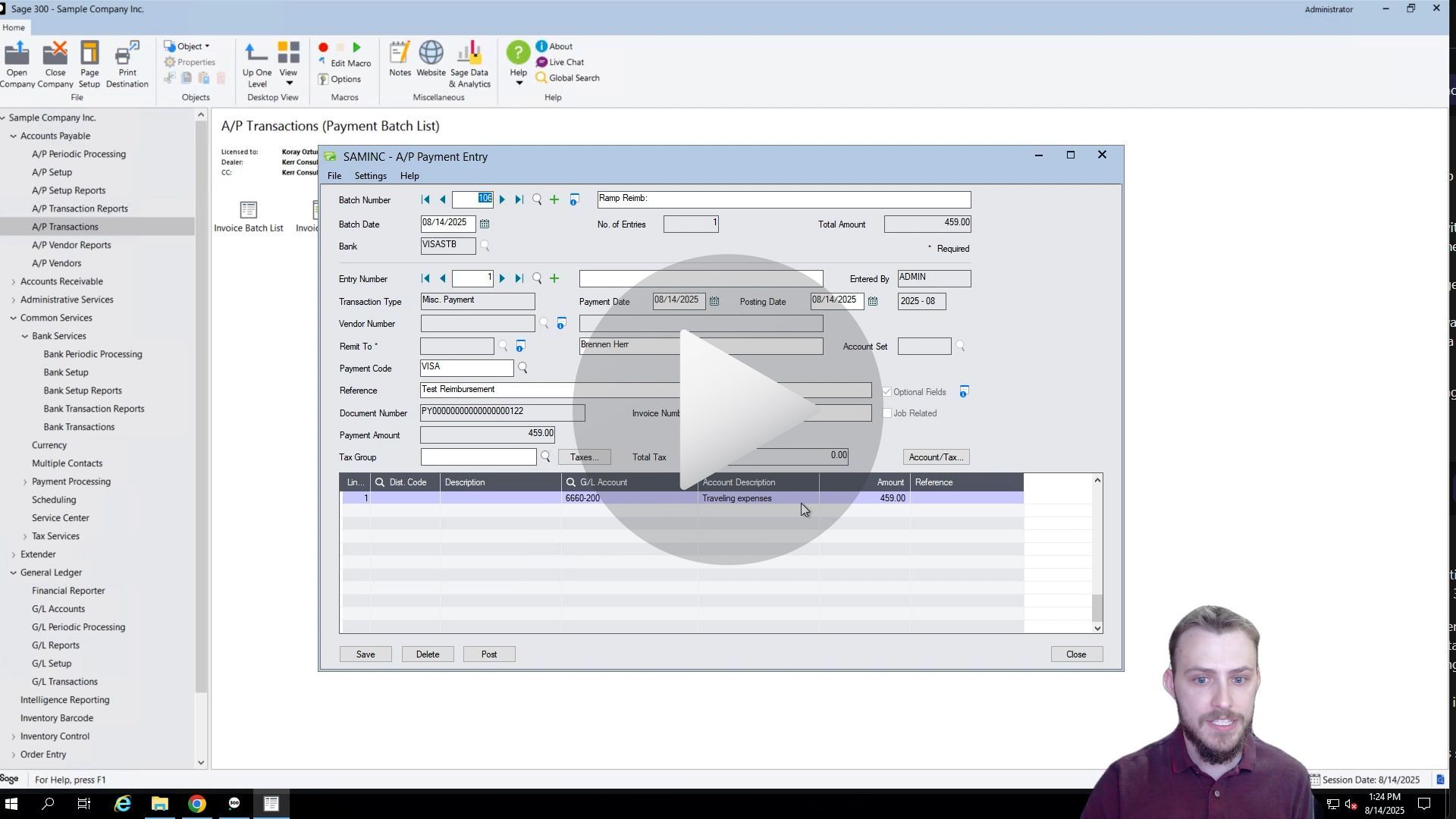Image resolution: width=1456 pixels, height=819 pixels.
Task: Open the File menu in Payment Entry
Action: [334, 176]
